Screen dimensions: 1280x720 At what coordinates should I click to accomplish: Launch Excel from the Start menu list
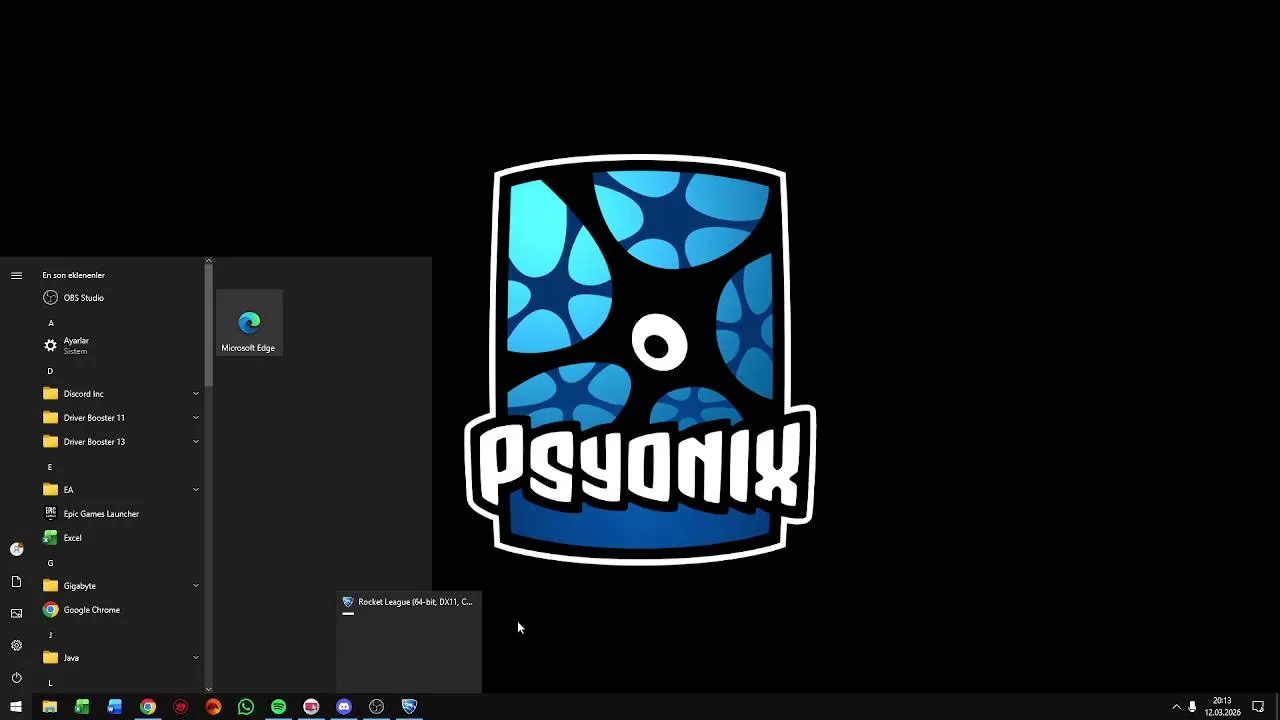point(120,538)
